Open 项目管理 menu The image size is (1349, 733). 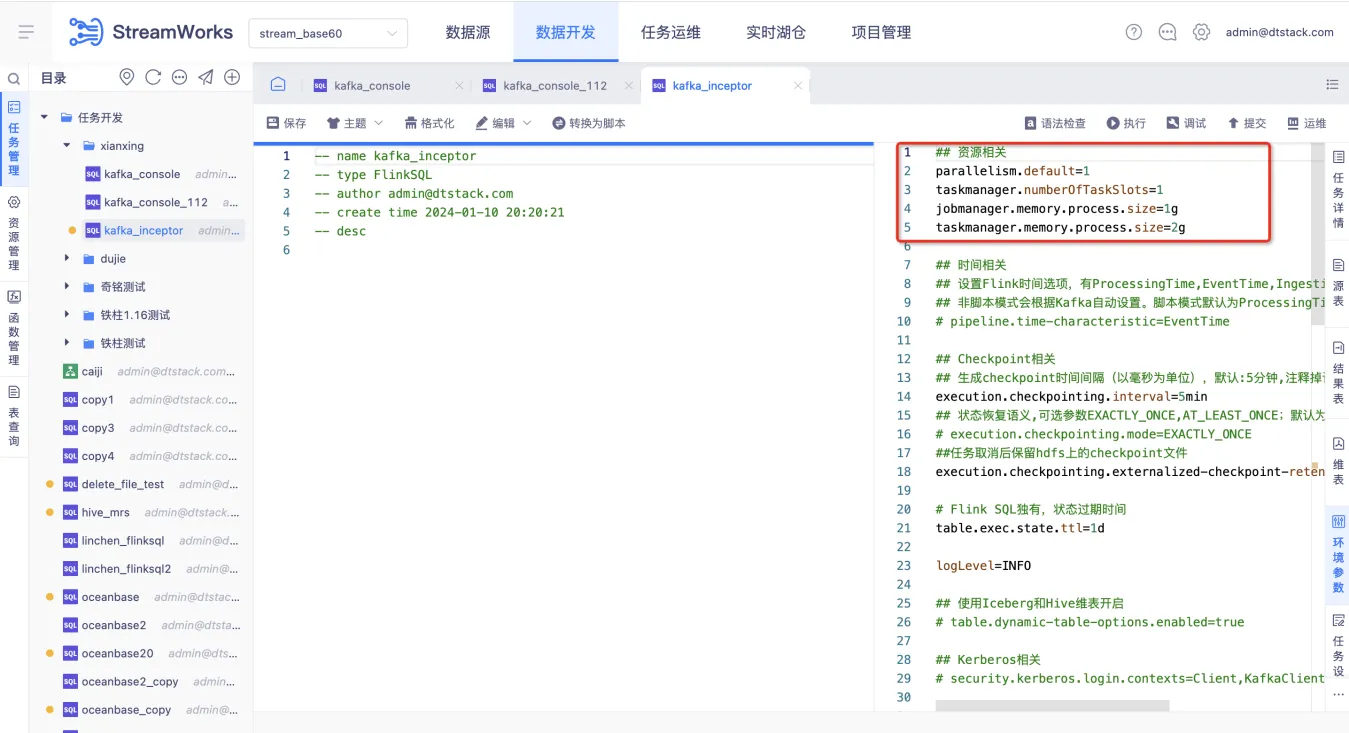[x=881, y=32]
